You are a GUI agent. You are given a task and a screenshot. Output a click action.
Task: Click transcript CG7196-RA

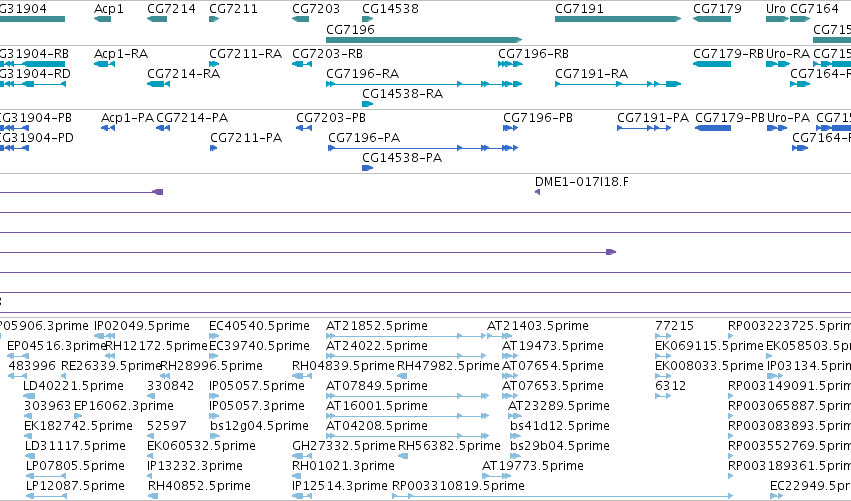coord(424,84)
